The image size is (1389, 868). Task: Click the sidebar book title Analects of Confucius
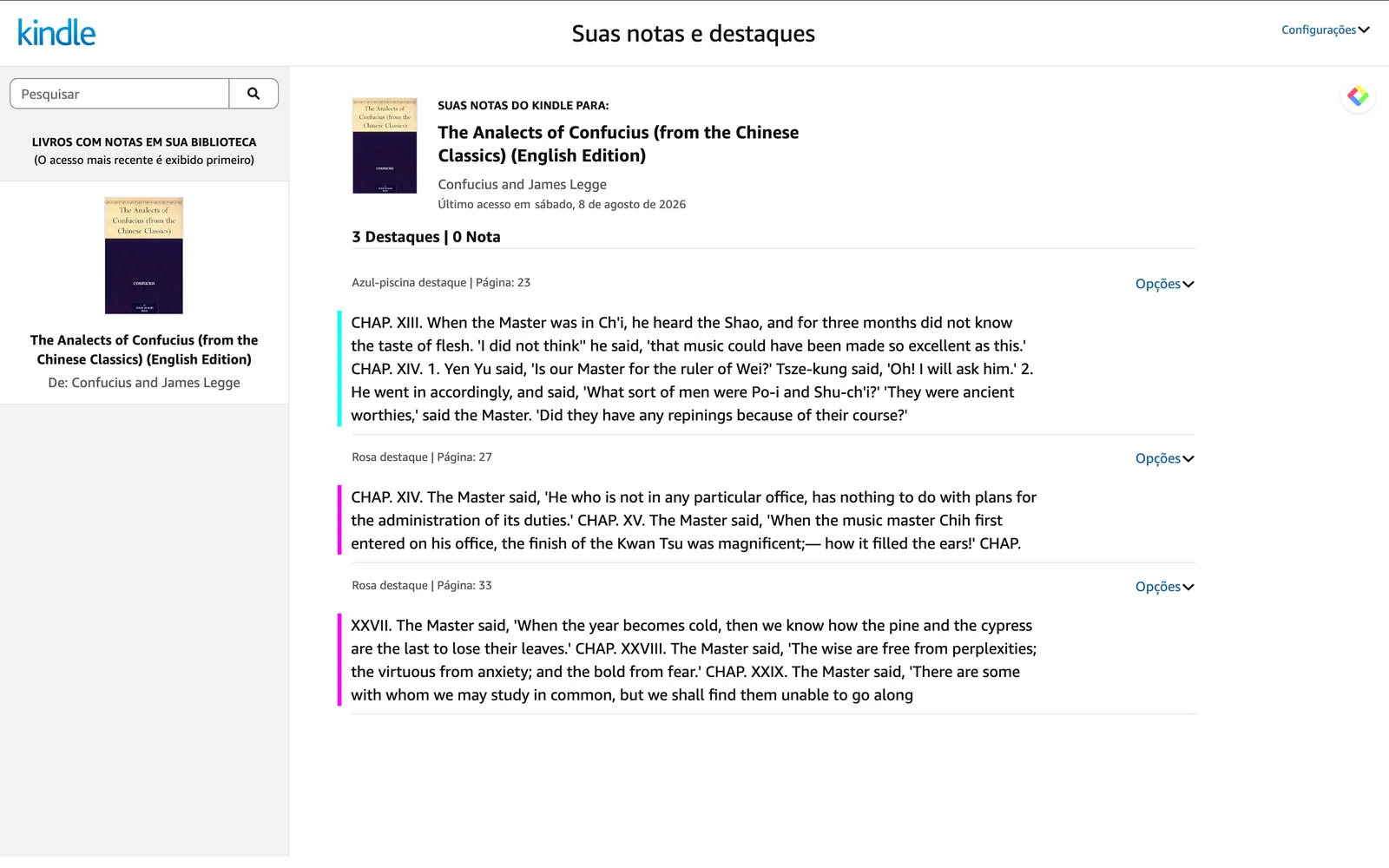(144, 350)
